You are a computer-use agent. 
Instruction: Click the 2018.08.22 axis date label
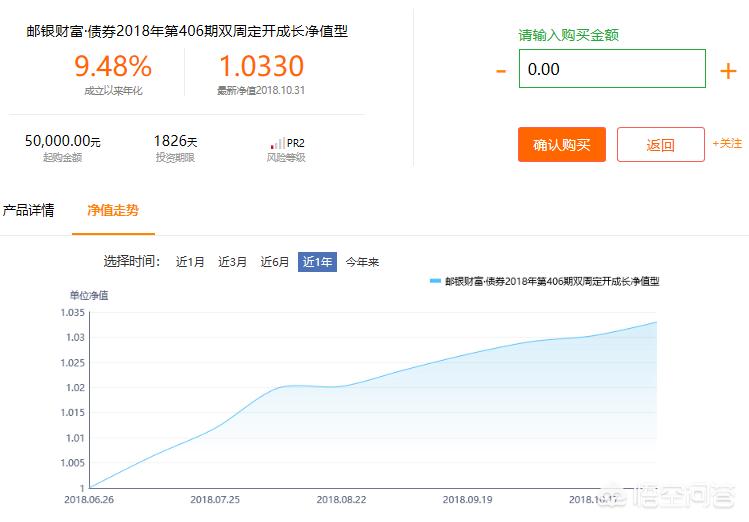pyautogui.click(x=341, y=500)
